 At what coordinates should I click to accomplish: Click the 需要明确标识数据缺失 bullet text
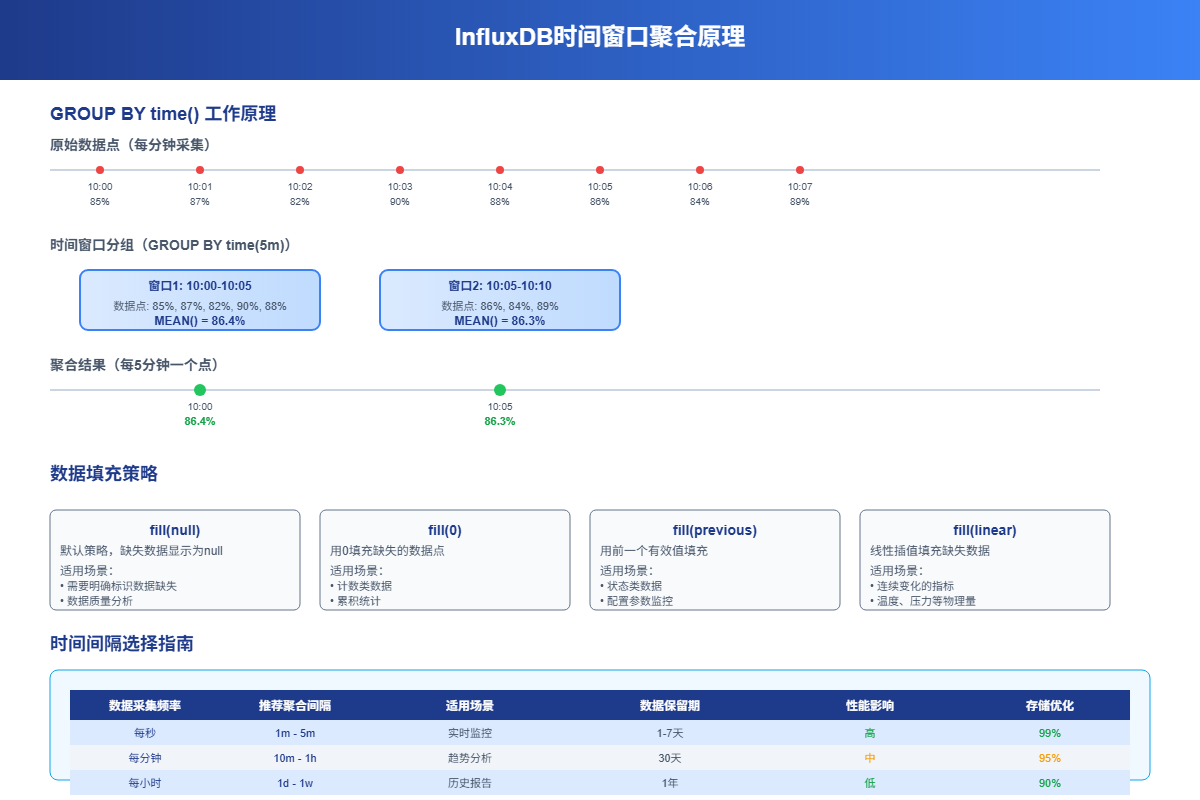[118, 586]
